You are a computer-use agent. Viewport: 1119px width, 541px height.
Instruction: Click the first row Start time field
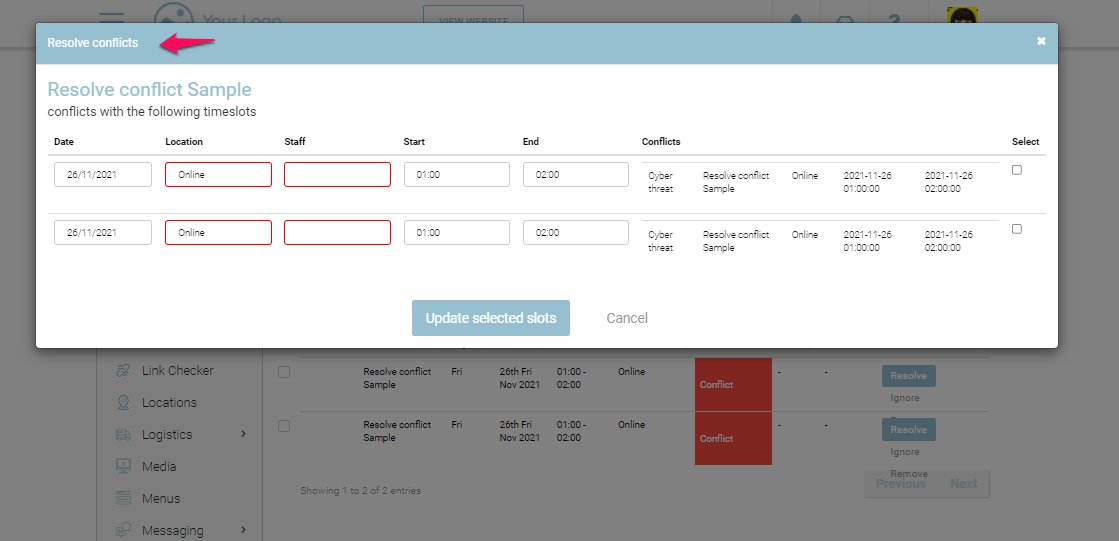[456, 175]
